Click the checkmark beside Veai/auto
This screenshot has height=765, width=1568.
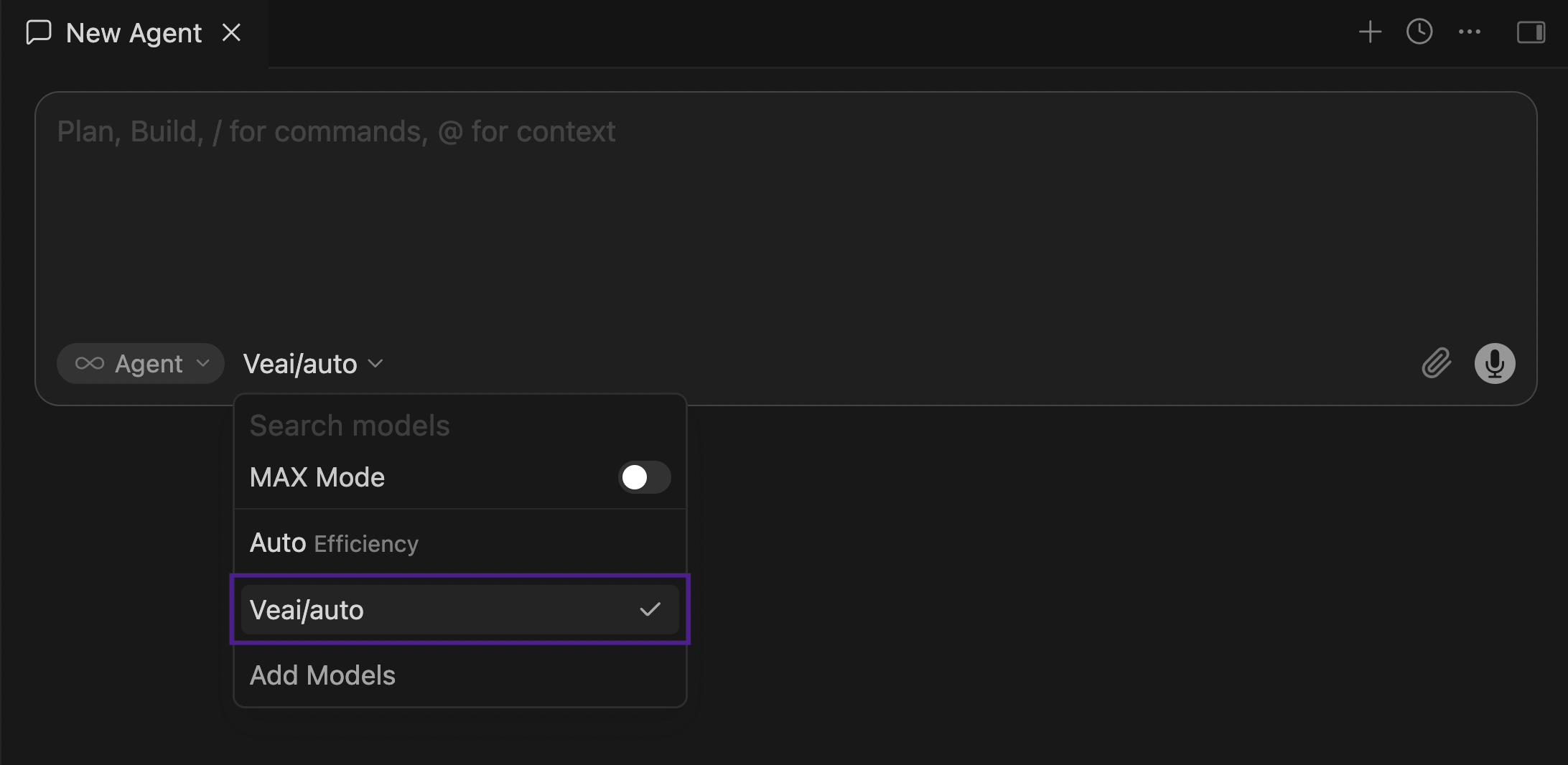click(x=650, y=610)
